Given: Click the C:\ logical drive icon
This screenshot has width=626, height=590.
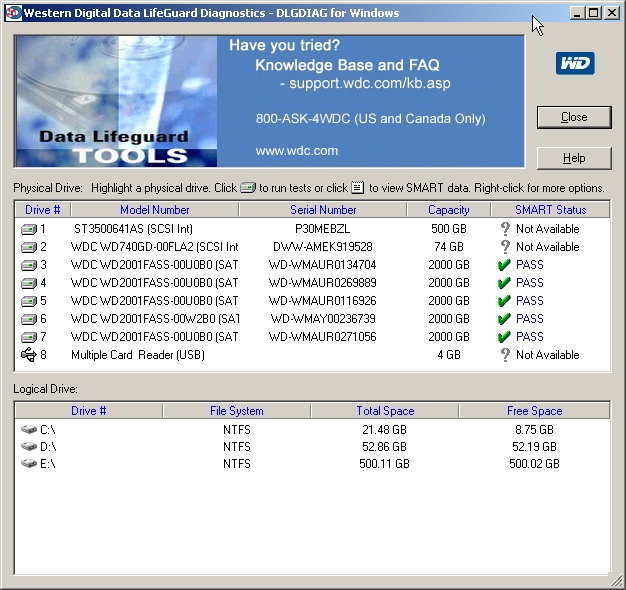Looking at the screenshot, I should (x=29, y=430).
